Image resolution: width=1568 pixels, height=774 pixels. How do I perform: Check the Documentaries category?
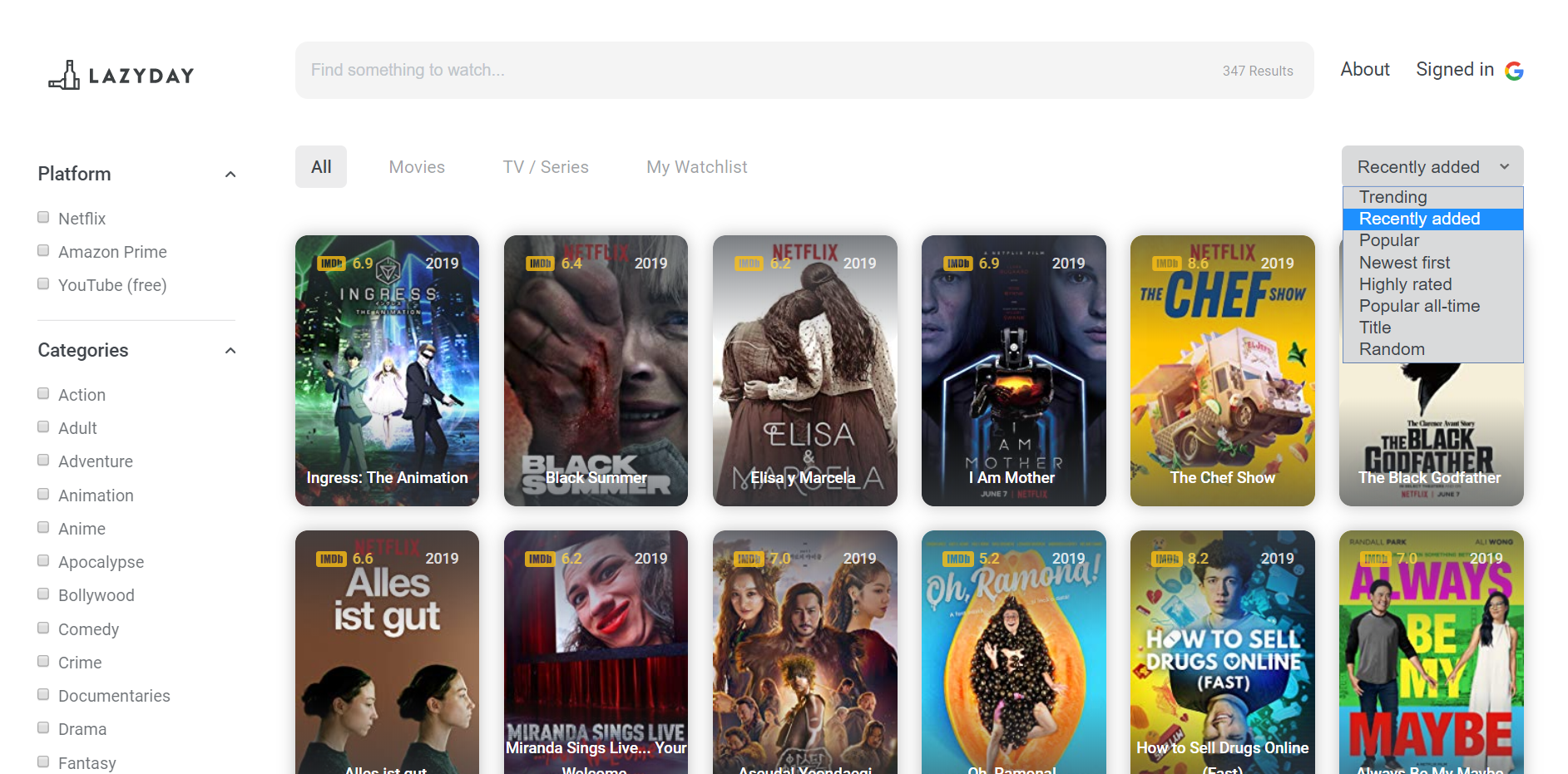[43, 694]
